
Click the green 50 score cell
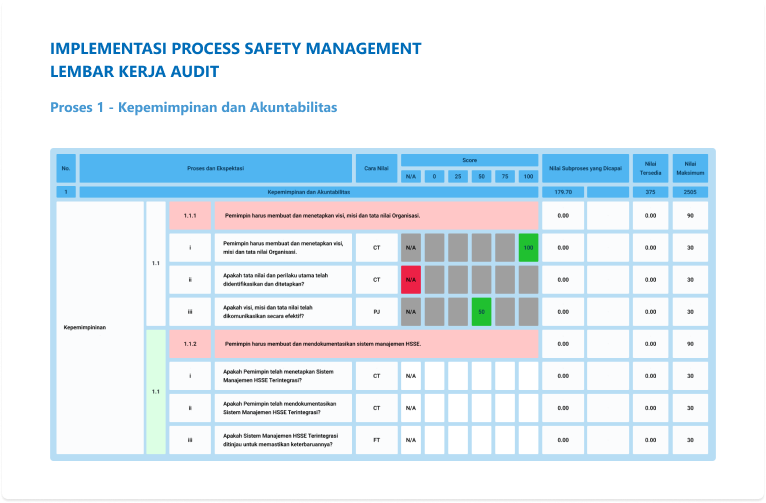tap(481, 312)
